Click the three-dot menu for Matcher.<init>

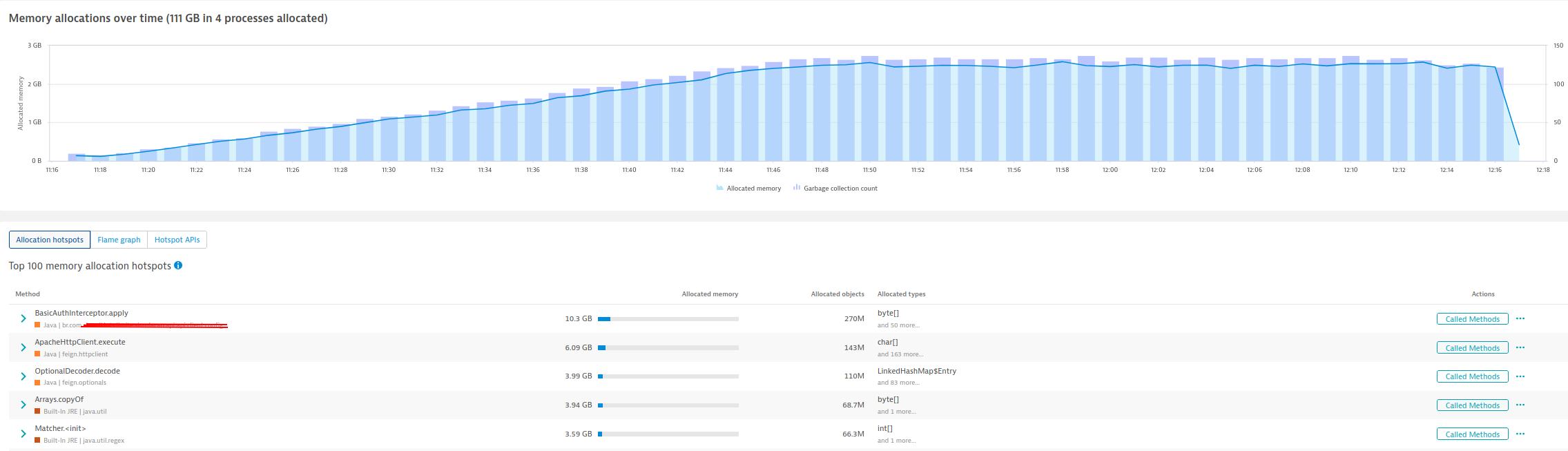pos(1520,434)
